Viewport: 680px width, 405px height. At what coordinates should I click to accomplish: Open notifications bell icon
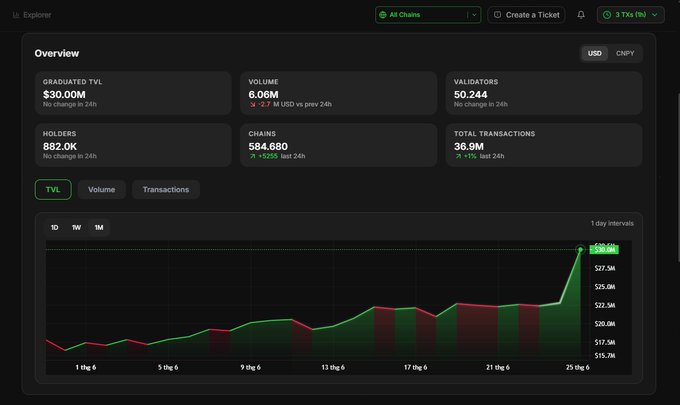point(581,15)
